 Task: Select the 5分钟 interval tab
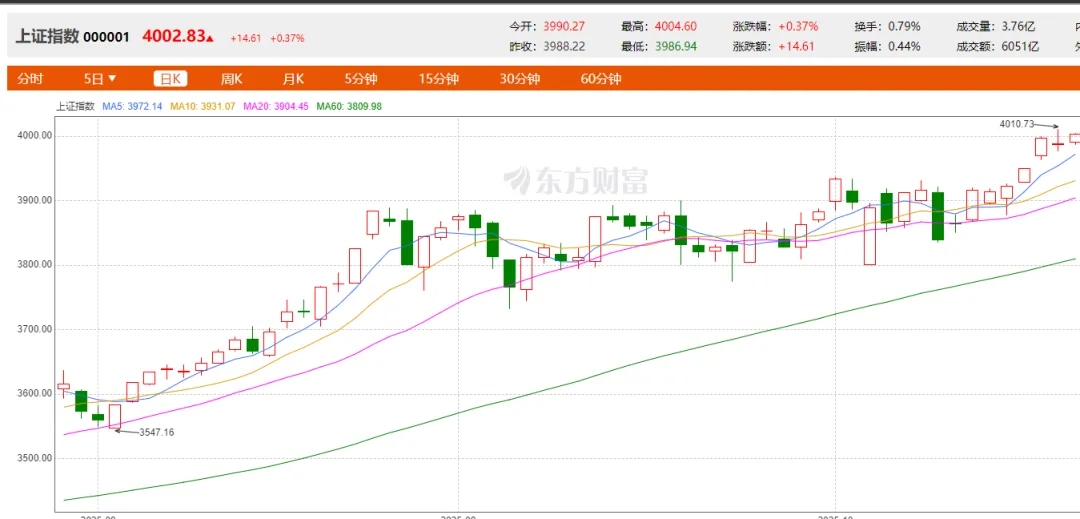pyautogui.click(x=360, y=79)
